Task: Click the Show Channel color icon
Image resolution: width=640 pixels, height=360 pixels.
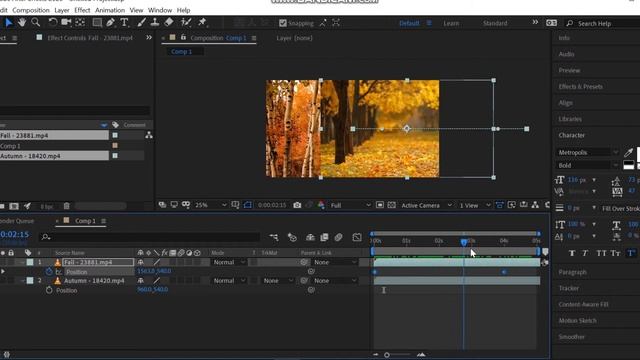Action: (321, 205)
